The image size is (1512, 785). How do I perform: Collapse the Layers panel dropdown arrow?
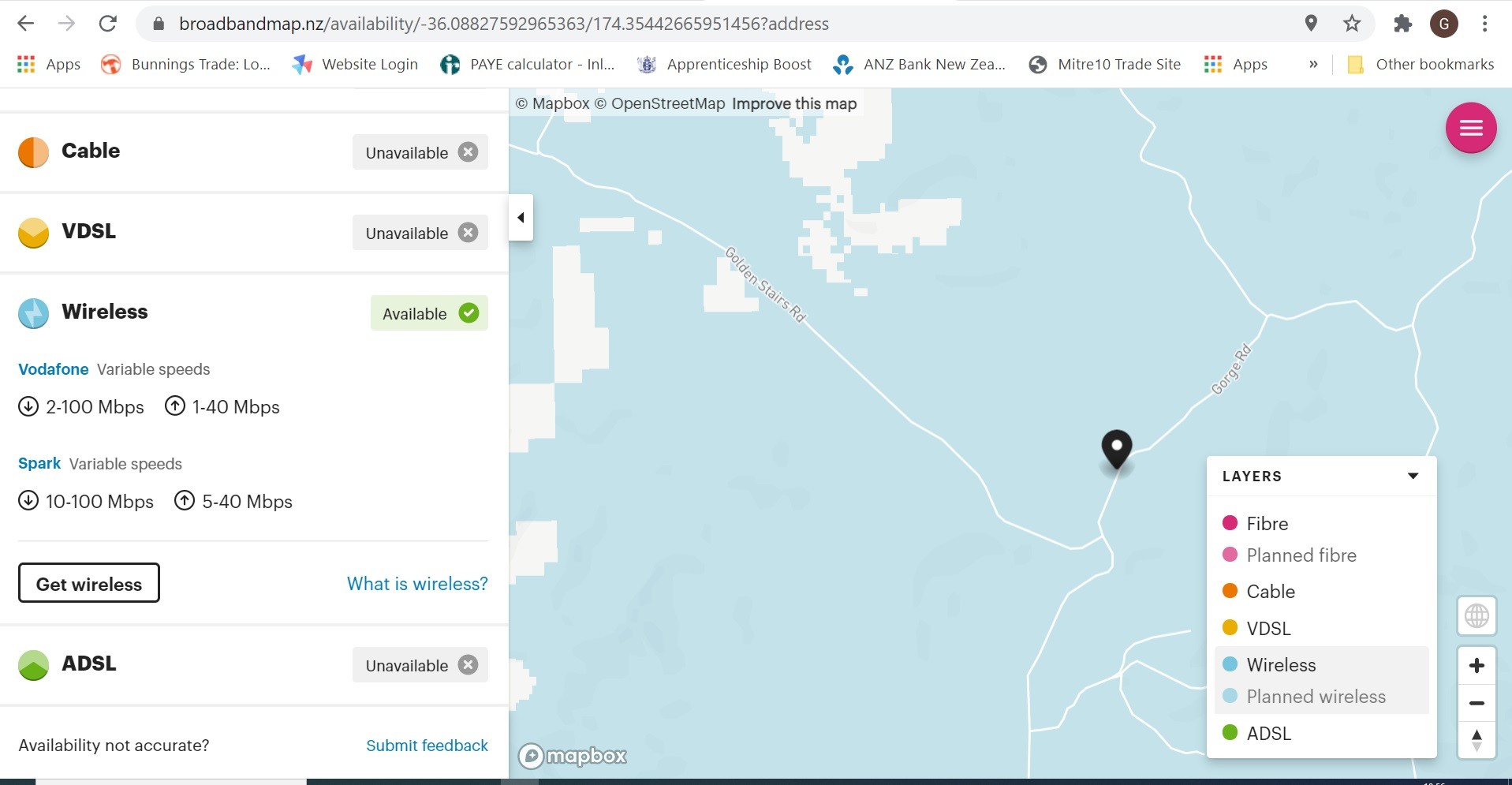(x=1413, y=476)
